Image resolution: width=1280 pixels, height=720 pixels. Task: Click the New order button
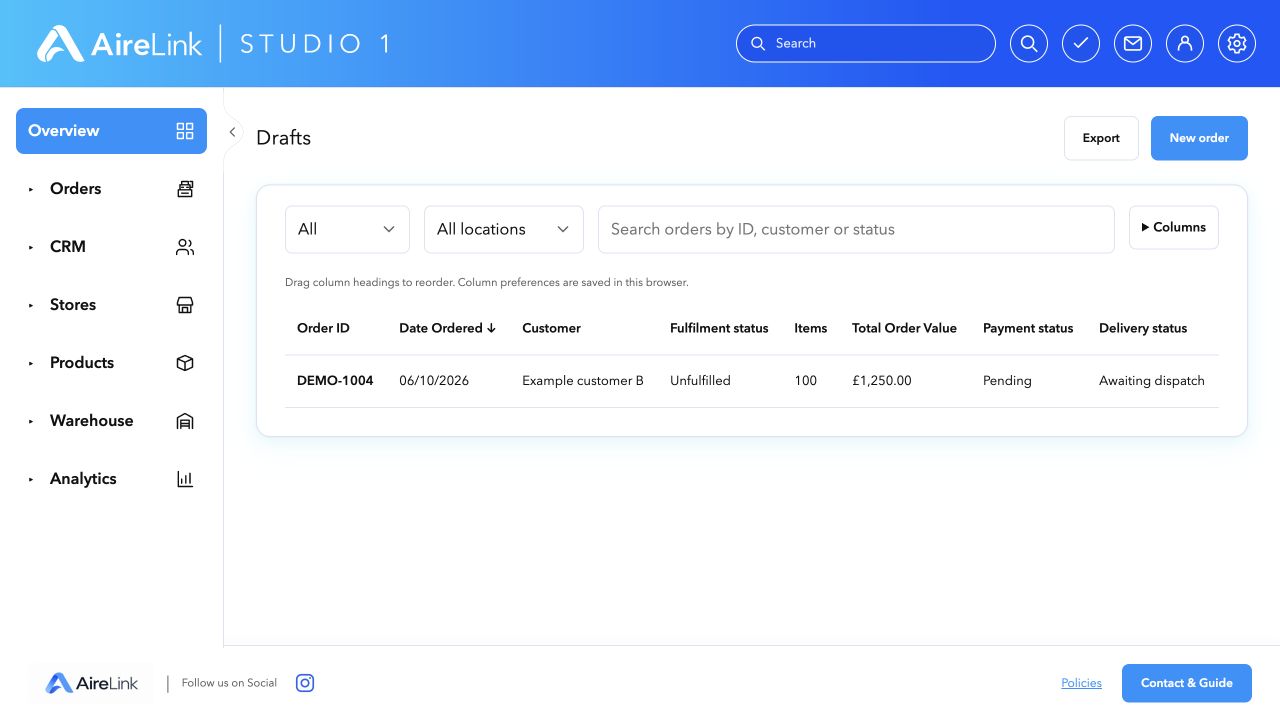[1199, 138]
